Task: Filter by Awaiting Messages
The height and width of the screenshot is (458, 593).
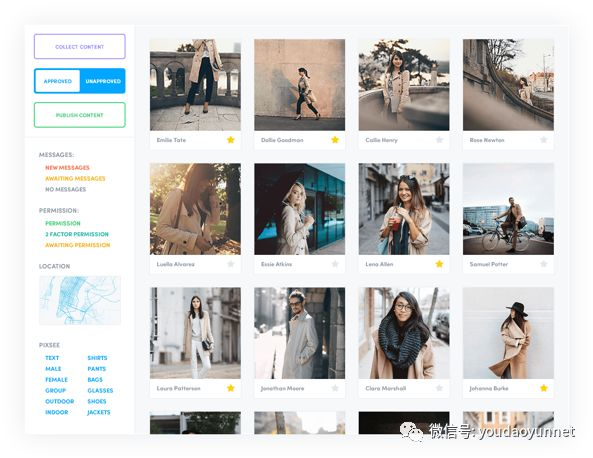Action: coord(75,179)
